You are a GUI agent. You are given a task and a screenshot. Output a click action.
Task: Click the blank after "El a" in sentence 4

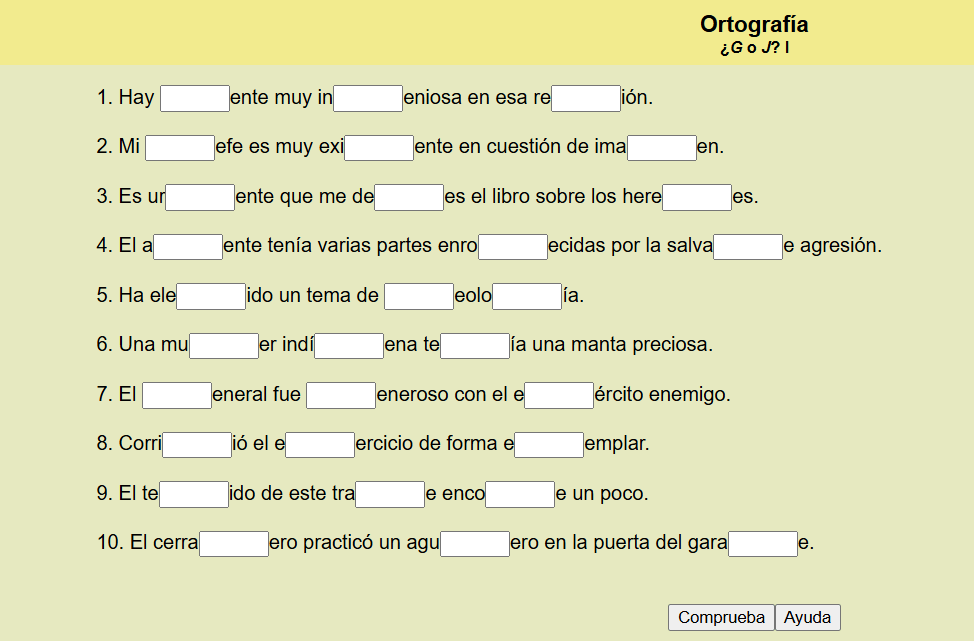[188, 246]
